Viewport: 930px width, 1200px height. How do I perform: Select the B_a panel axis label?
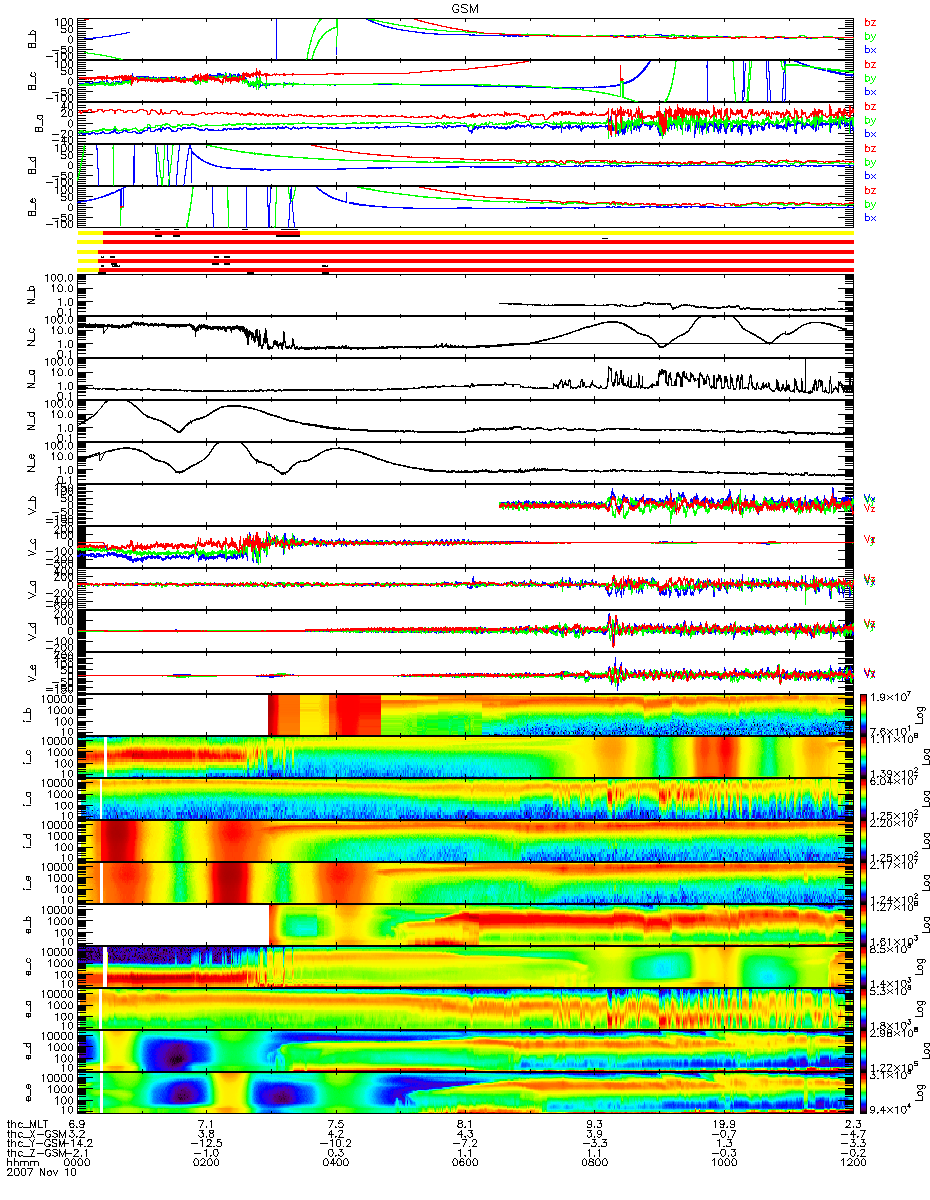(40, 122)
